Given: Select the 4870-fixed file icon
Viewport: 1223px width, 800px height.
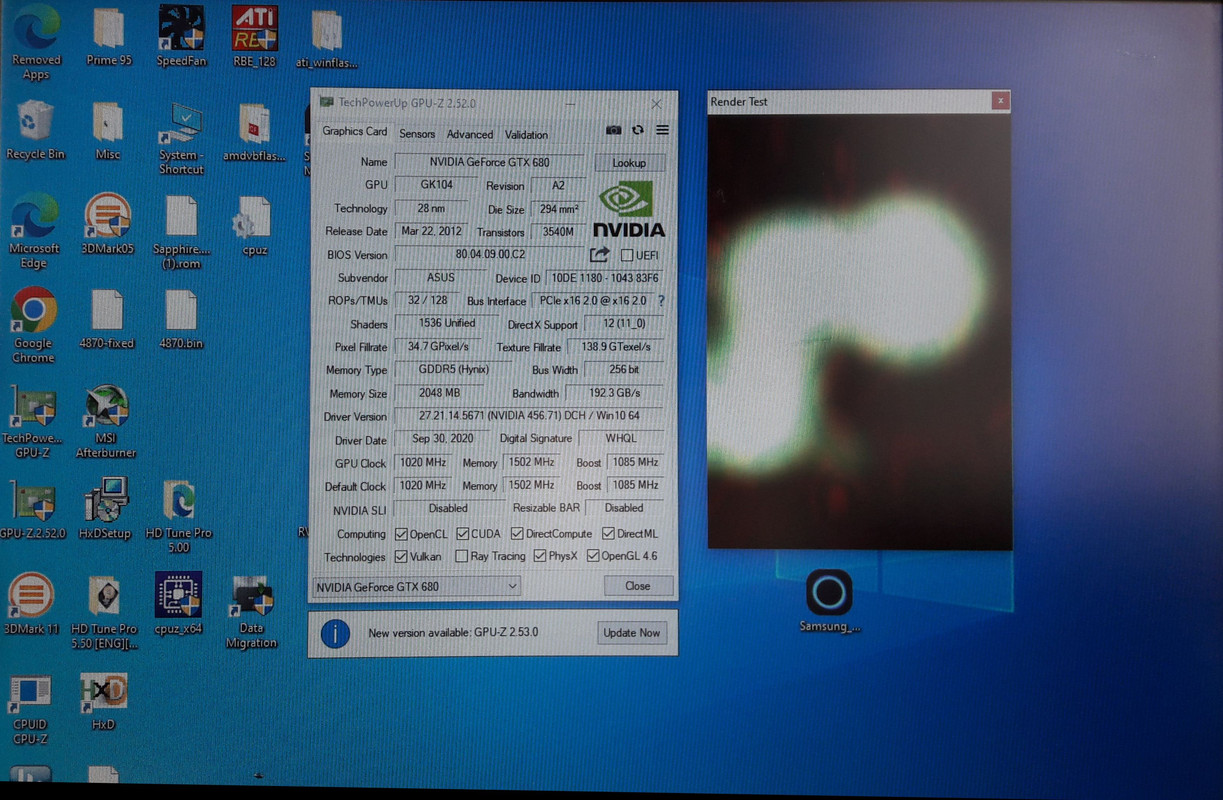Looking at the screenshot, I should click(106, 319).
